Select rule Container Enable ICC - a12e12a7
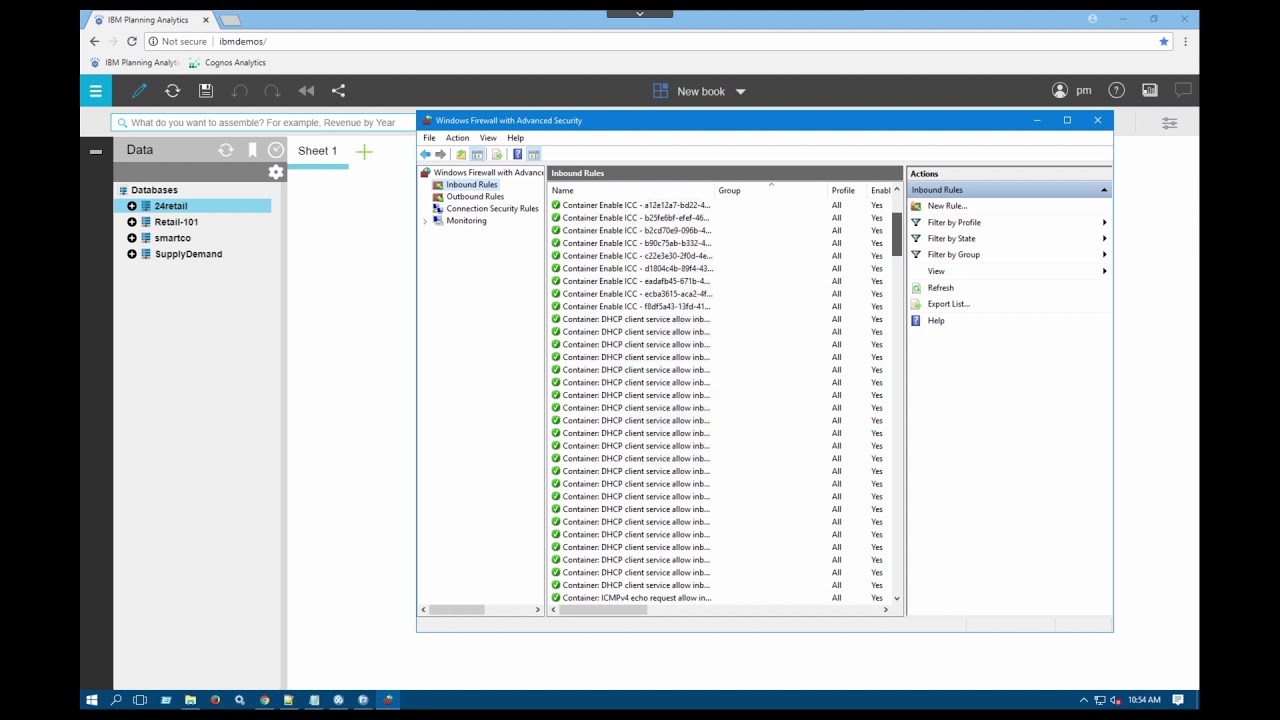The image size is (1280, 720). [636, 205]
